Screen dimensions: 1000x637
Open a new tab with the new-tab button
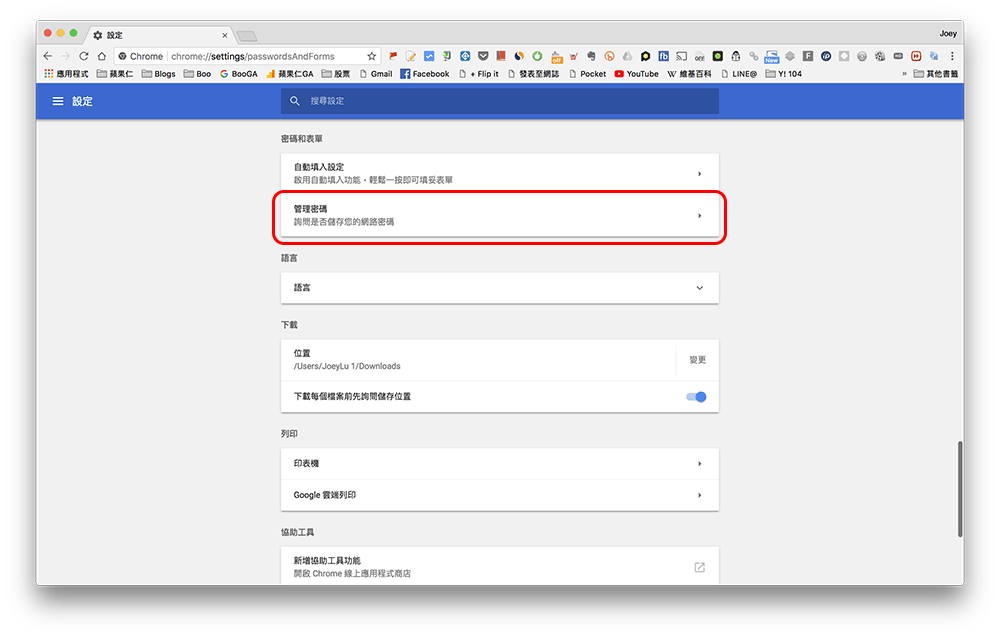point(247,36)
